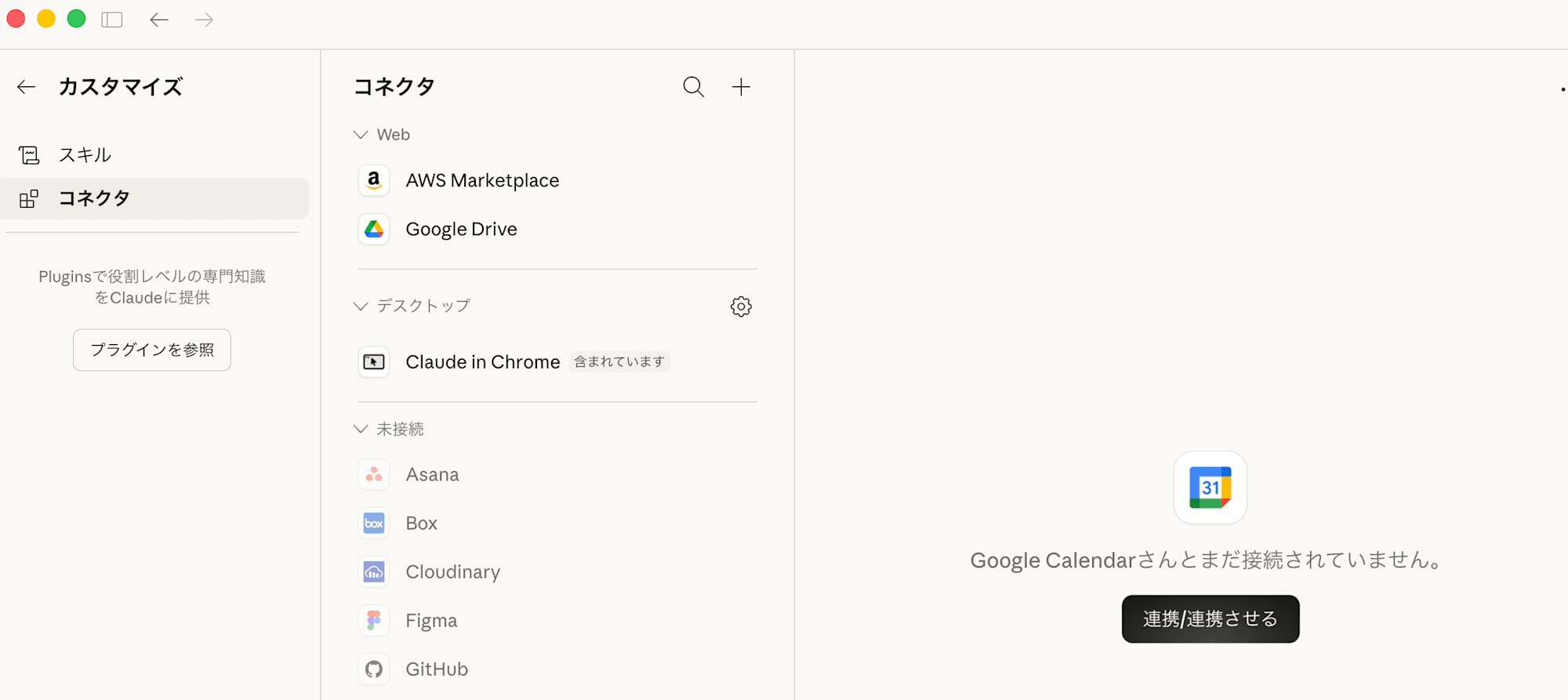Click the スキル sidebar icon
1568x700 pixels.
[x=29, y=155]
